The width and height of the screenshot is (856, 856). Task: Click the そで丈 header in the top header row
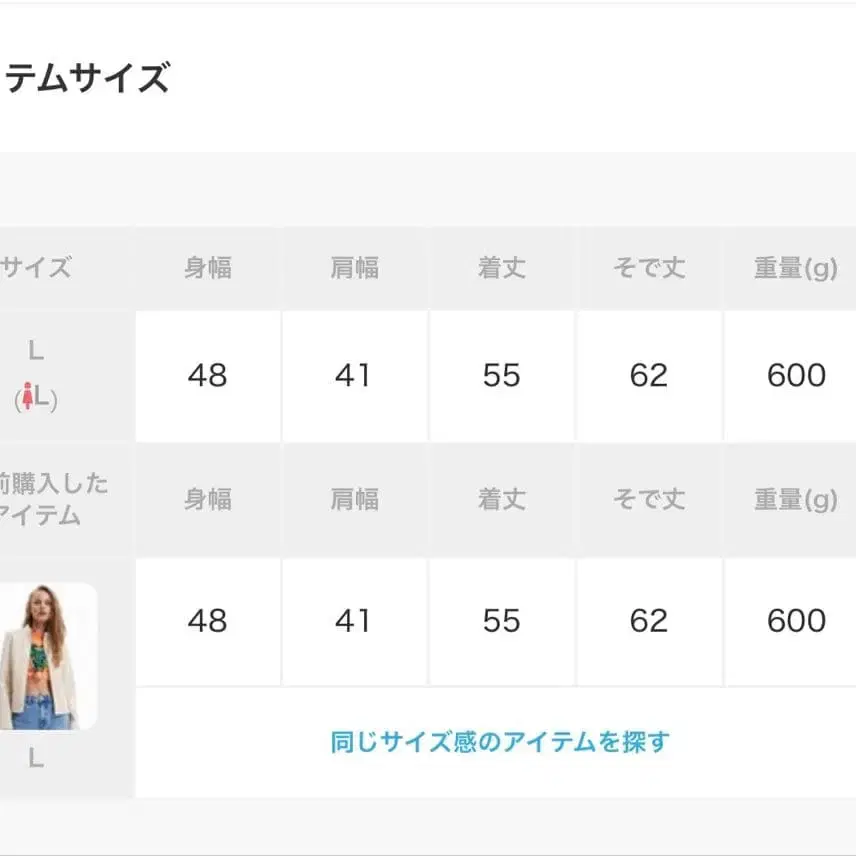click(648, 268)
